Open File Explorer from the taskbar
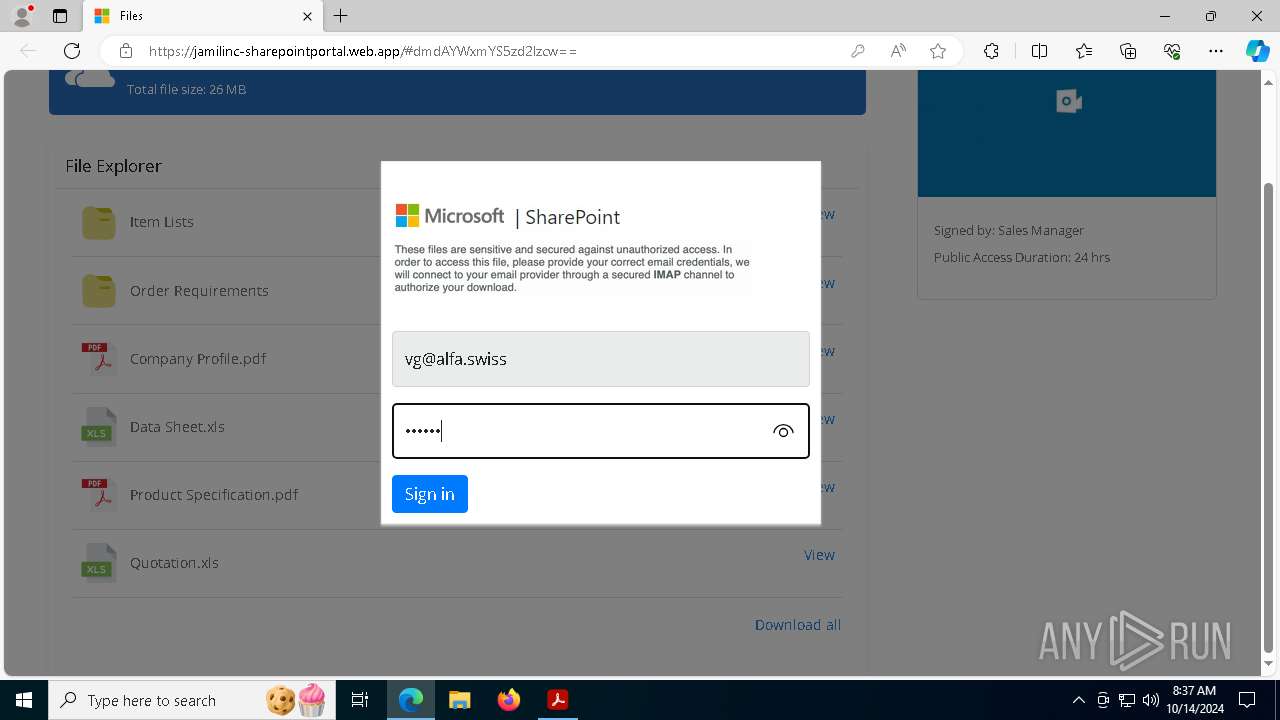This screenshot has height=720, width=1280. (459, 700)
